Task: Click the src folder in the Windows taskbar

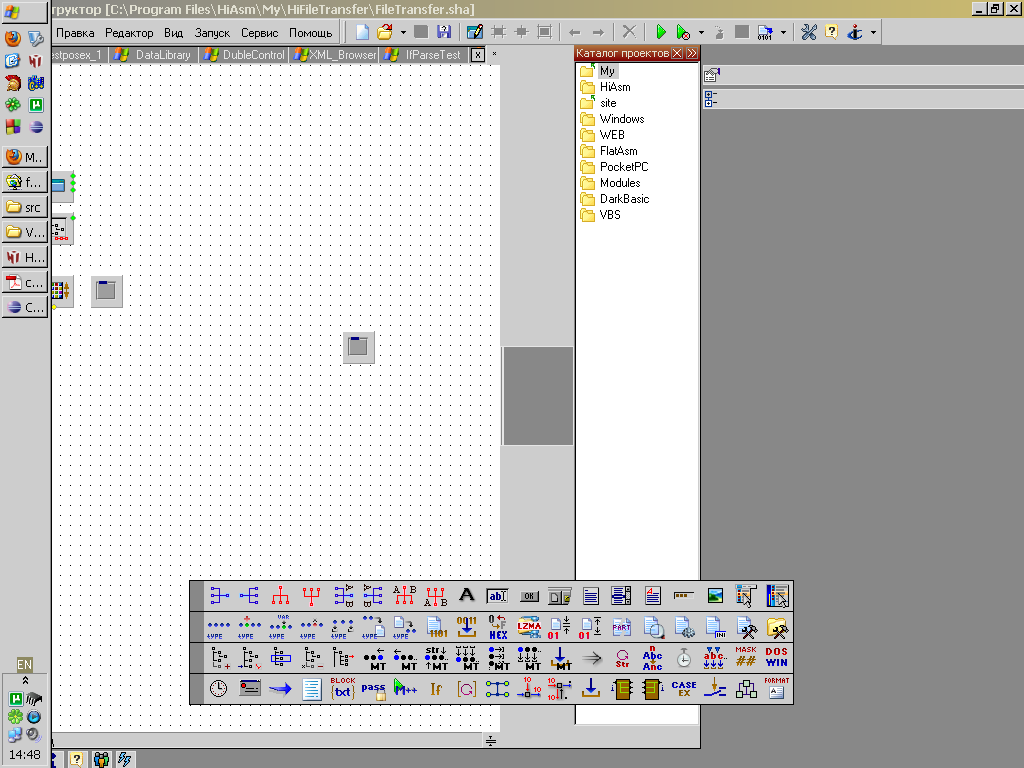Action: [x=26, y=207]
